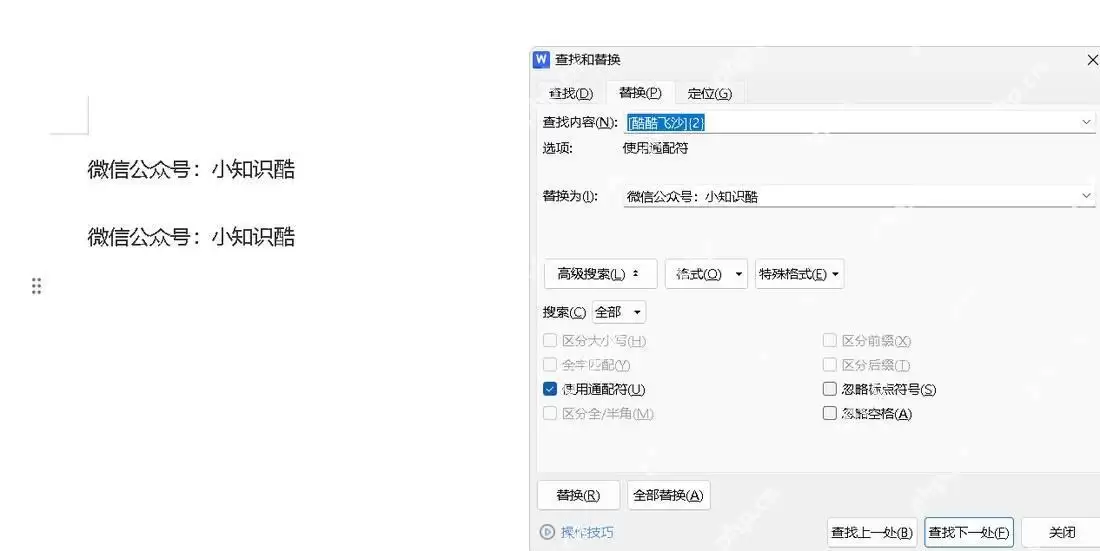This screenshot has width=1100, height=551.
Task: Click the WPS Writer icon in dialog title
Action: pos(541,60)
